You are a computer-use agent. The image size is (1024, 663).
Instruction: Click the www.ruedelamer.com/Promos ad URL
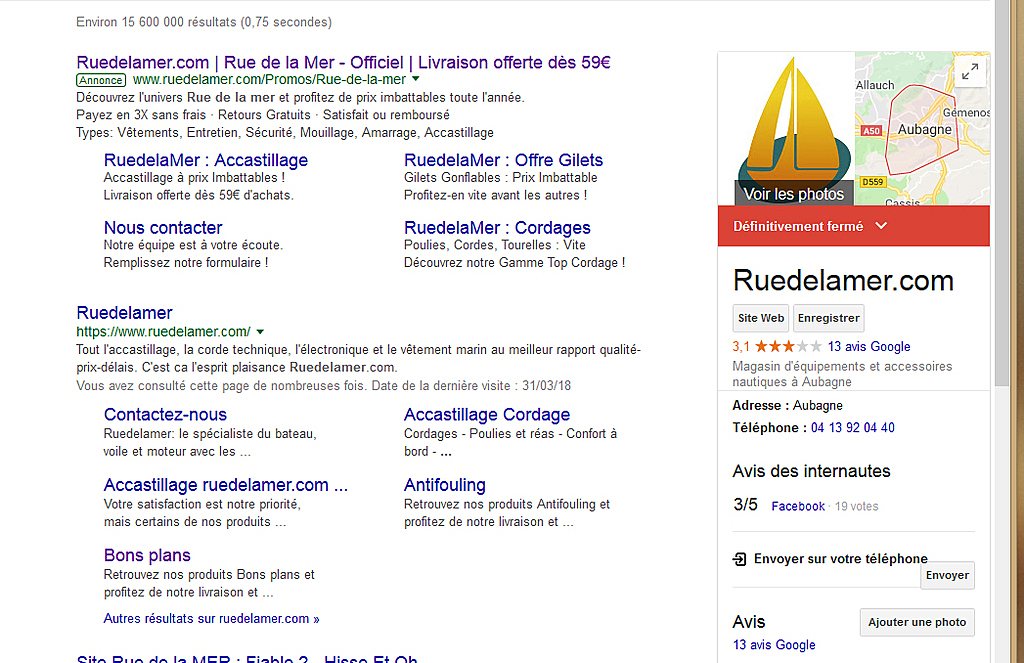pyautogui.click(x=269, y=80)
